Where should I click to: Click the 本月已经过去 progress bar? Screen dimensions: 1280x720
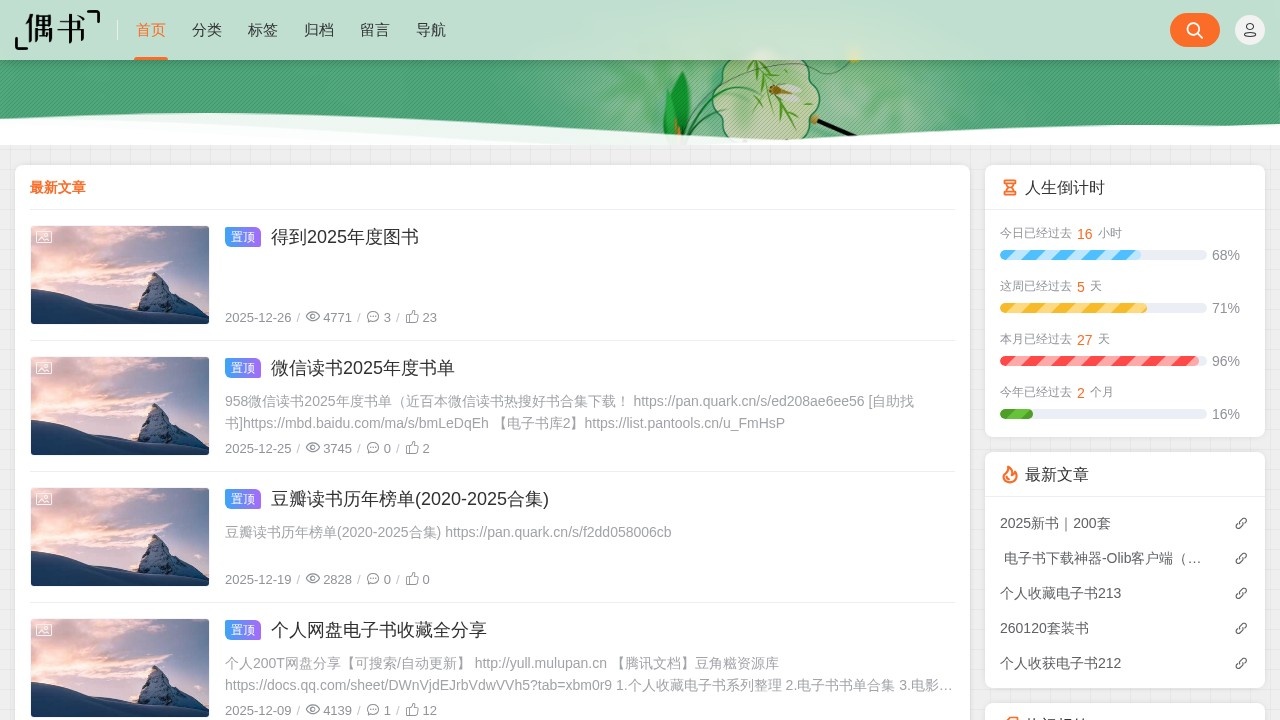[1102, 361]
